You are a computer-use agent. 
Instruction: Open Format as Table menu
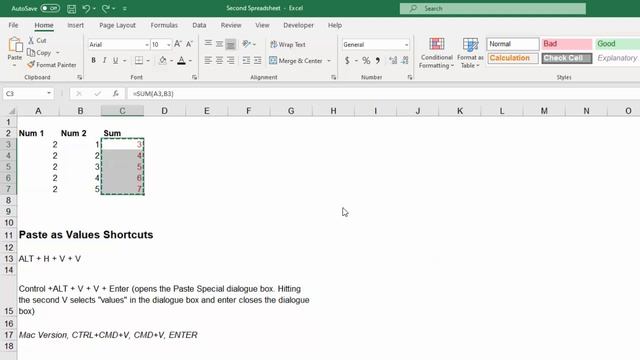click(x=470, y=53)
